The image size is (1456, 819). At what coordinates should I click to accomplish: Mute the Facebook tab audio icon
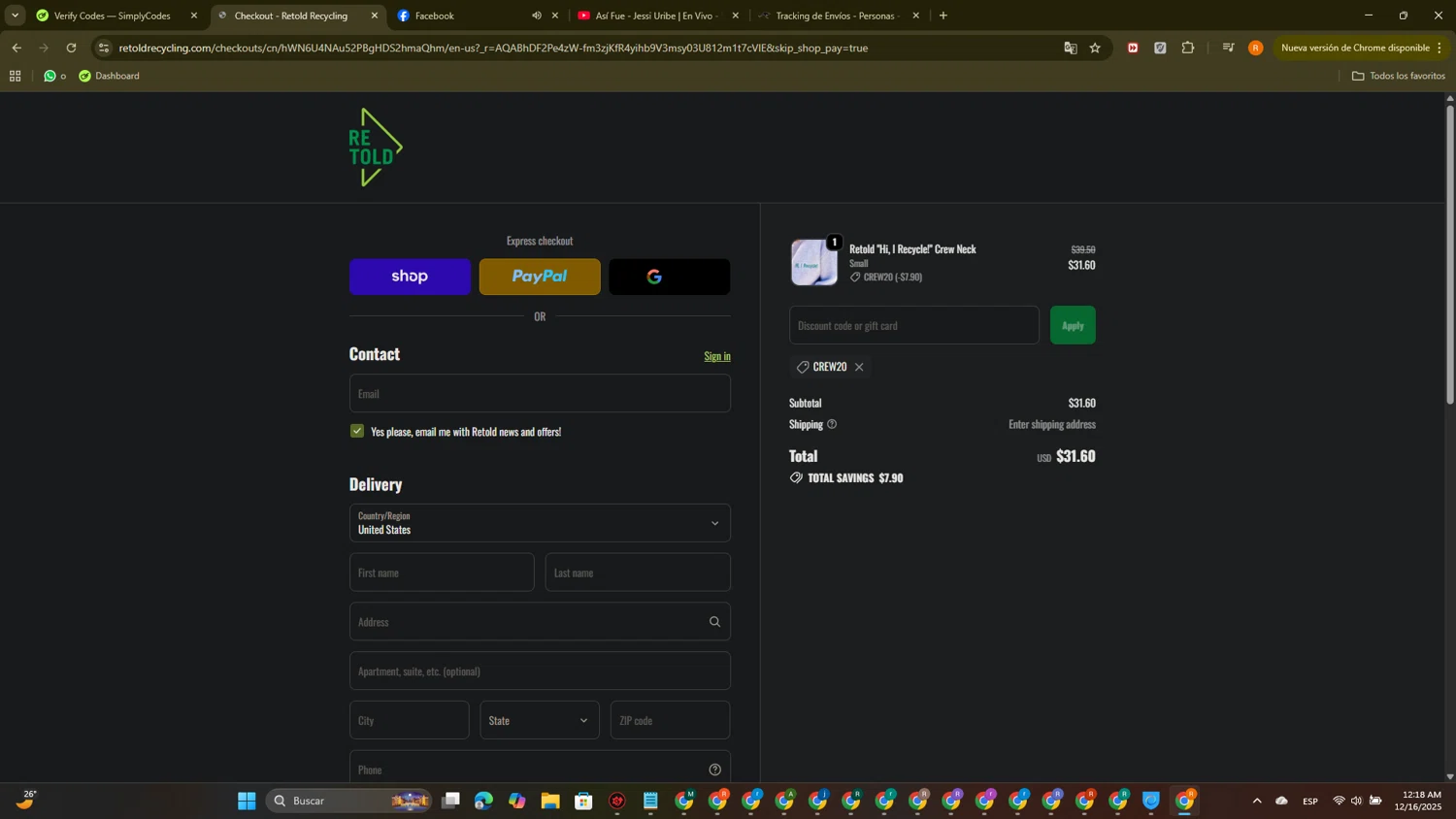point(536,16)
